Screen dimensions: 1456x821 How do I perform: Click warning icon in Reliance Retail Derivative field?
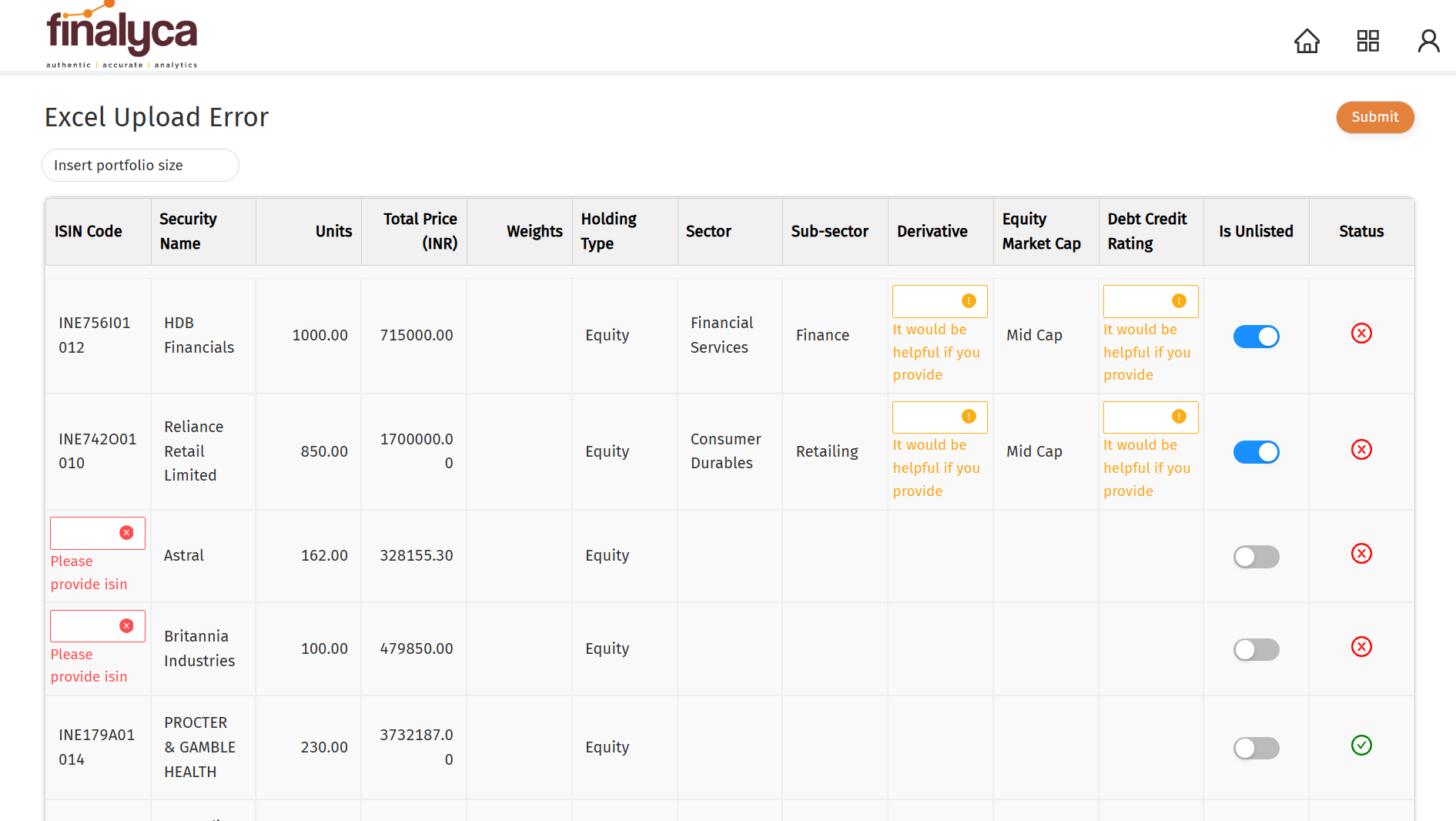(969, 417)
